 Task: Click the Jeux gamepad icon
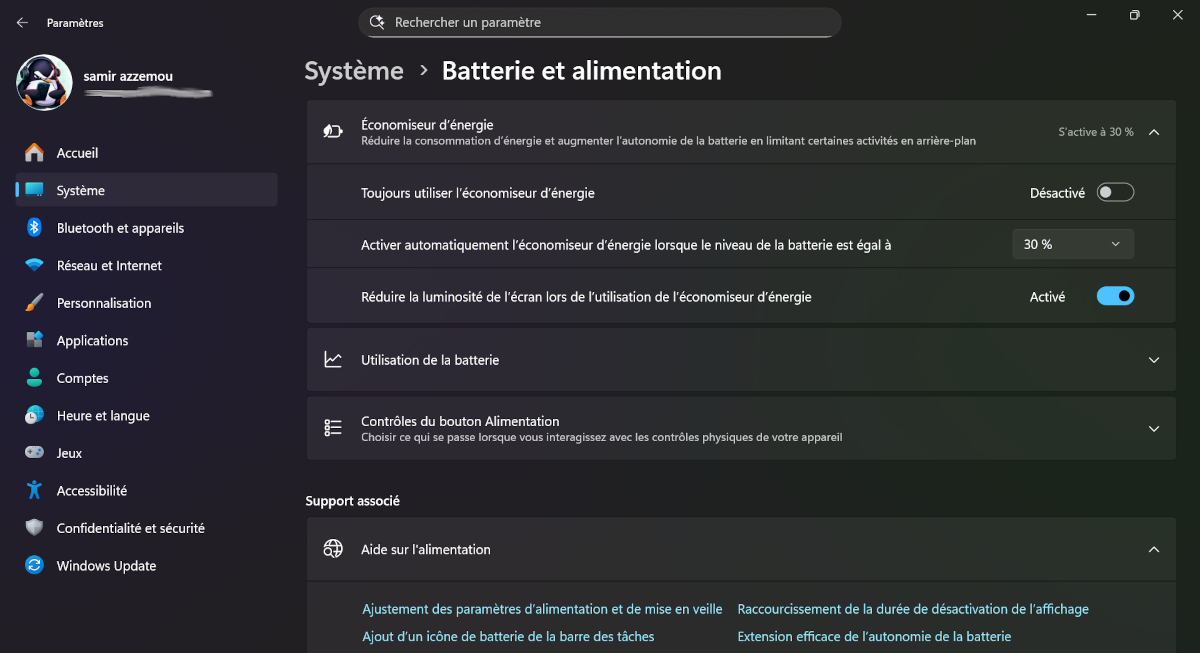pyautogui.click(x=35, y=453)
